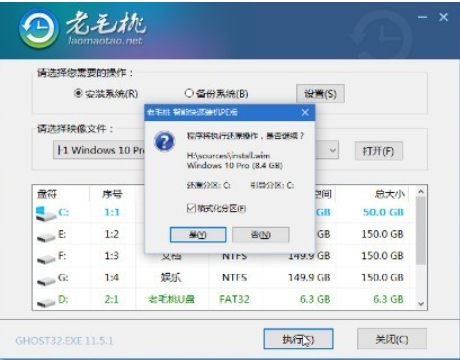
Task: Click the D: USB drive icon
Action: 46,302
